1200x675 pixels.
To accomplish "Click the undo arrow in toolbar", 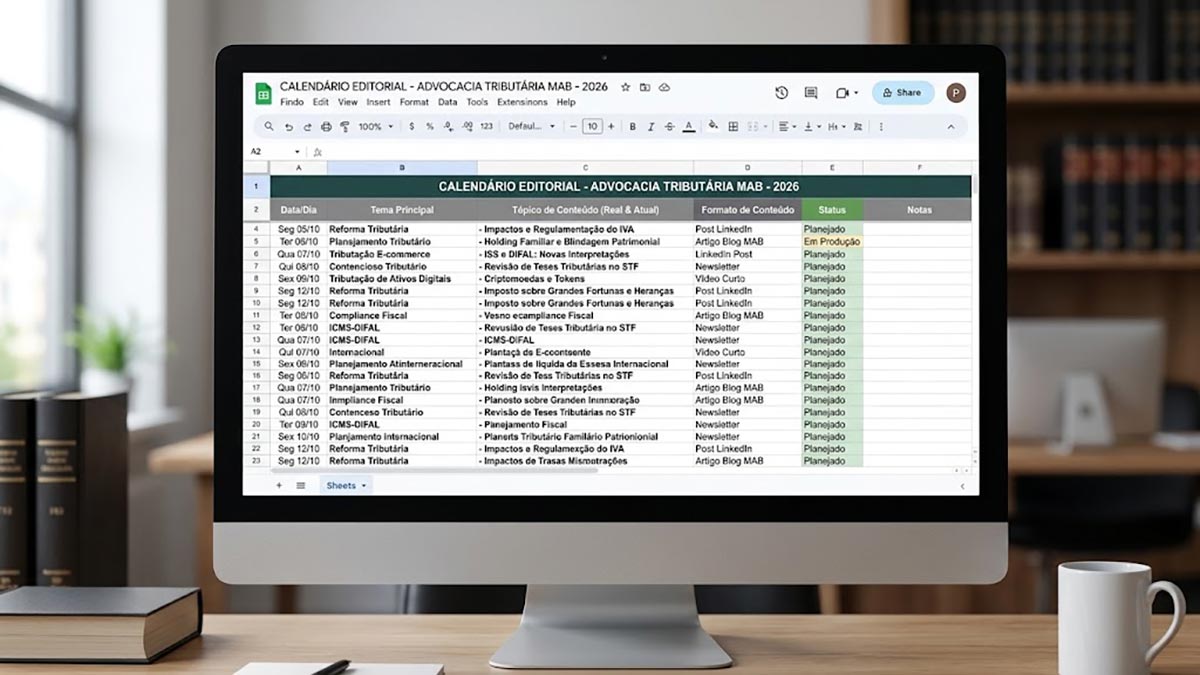I will (x=289, y=127).
